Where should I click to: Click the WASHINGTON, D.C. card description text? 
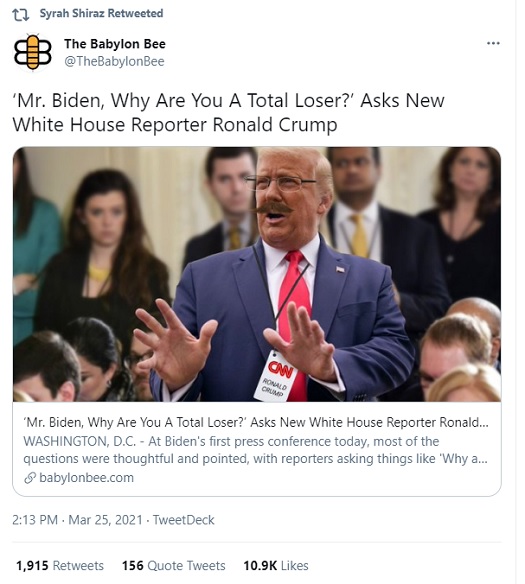point(255,450)
